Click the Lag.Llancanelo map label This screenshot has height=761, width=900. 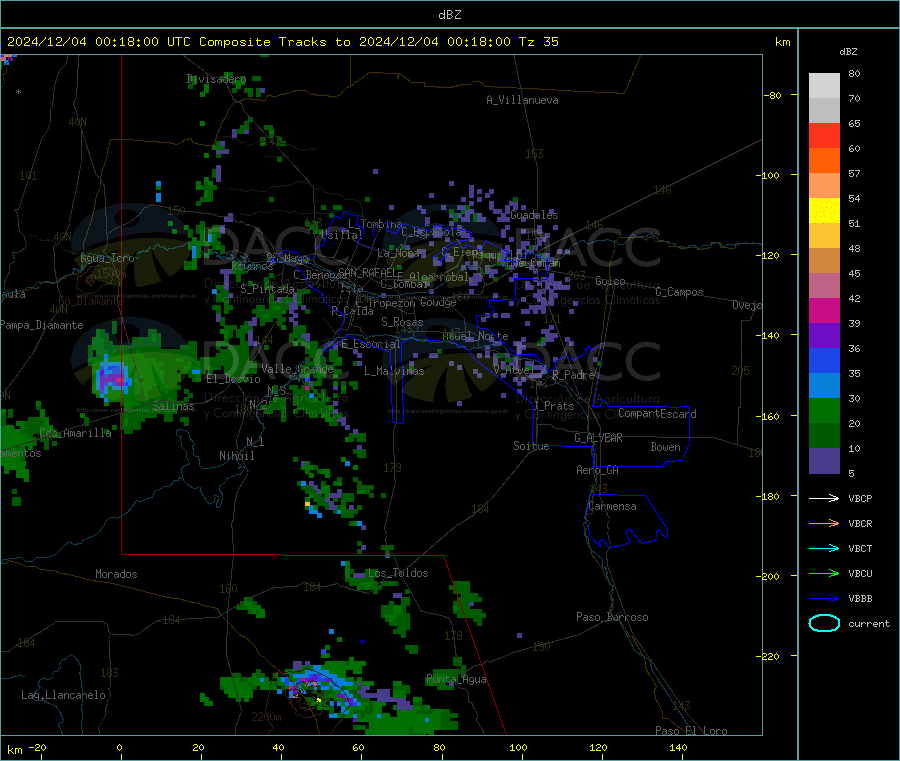(63, 696)
